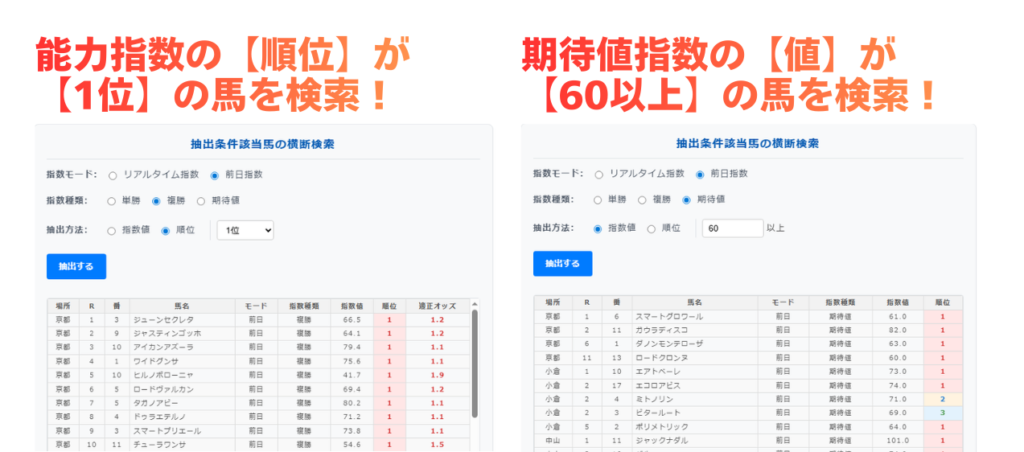Image resolution: width=1024 pixels, height=452 pixels.
Task: Click 抽出する button in left panel
Action: pos(76,267)
